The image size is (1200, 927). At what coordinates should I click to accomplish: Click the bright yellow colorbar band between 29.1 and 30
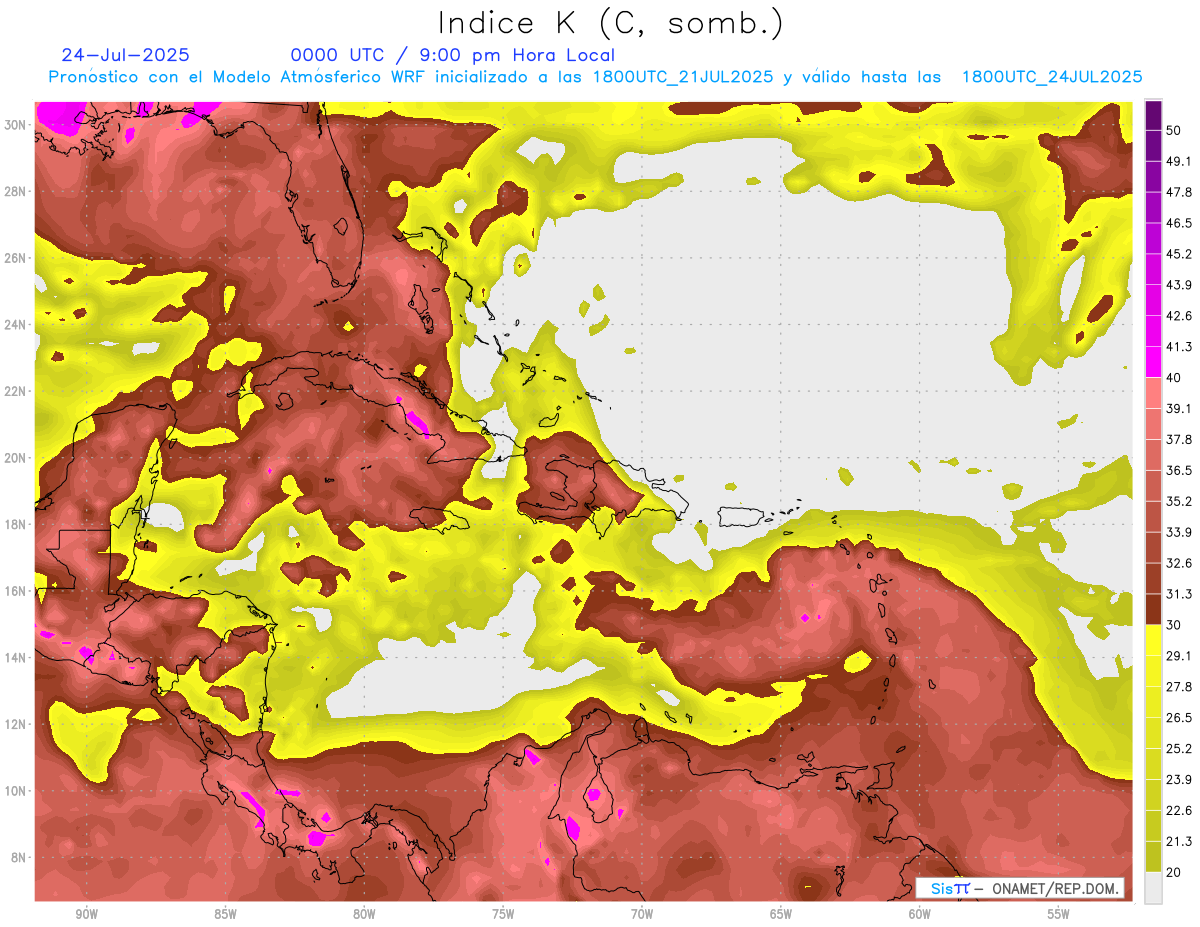(x=1153, y=640)
